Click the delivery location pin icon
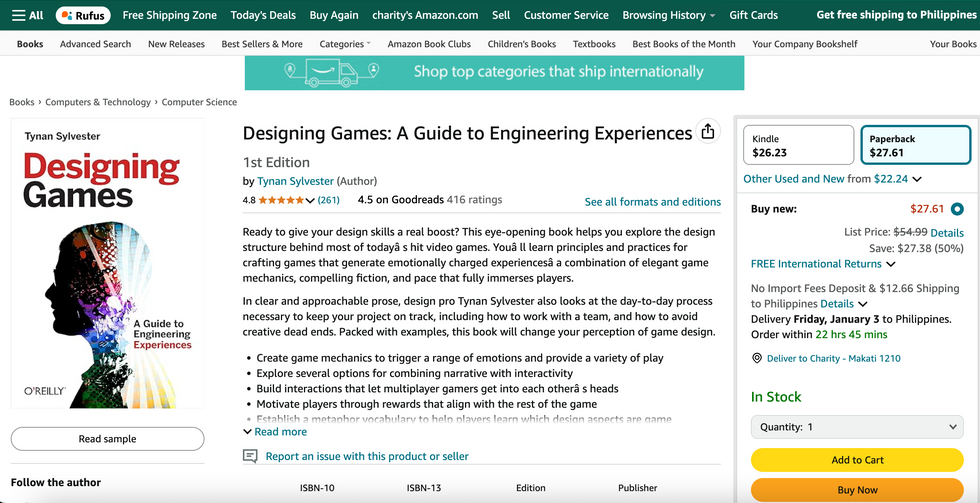Screen dimensions: 980x503 point(757,358)
